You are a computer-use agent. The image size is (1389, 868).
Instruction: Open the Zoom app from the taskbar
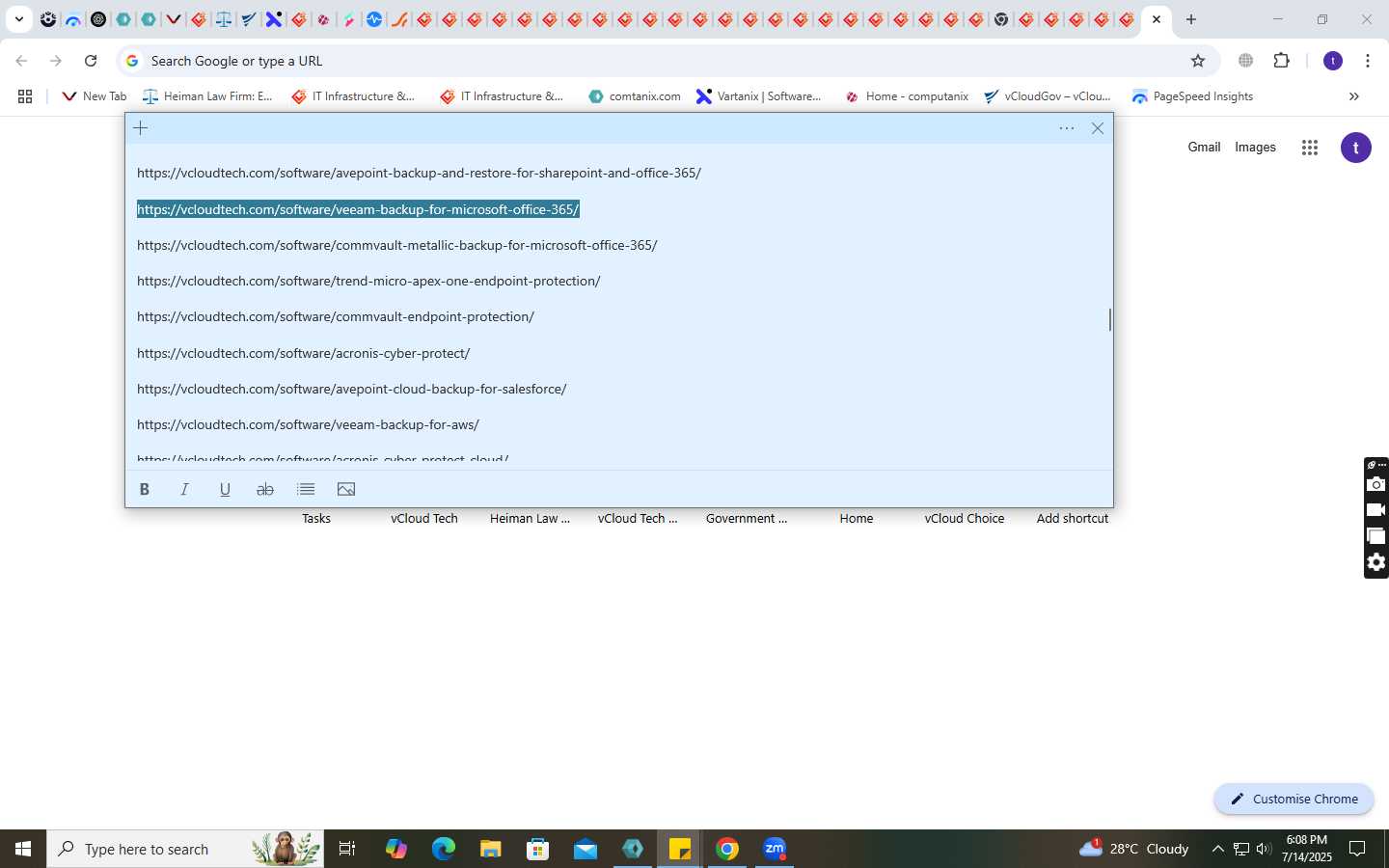pyautogui.click(x=775, y=849)
